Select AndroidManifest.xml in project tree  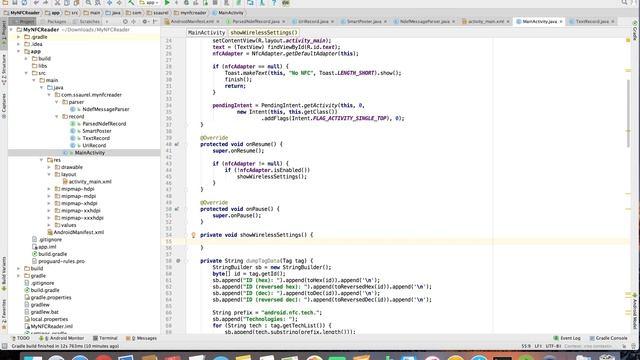[x=78, y=232]
